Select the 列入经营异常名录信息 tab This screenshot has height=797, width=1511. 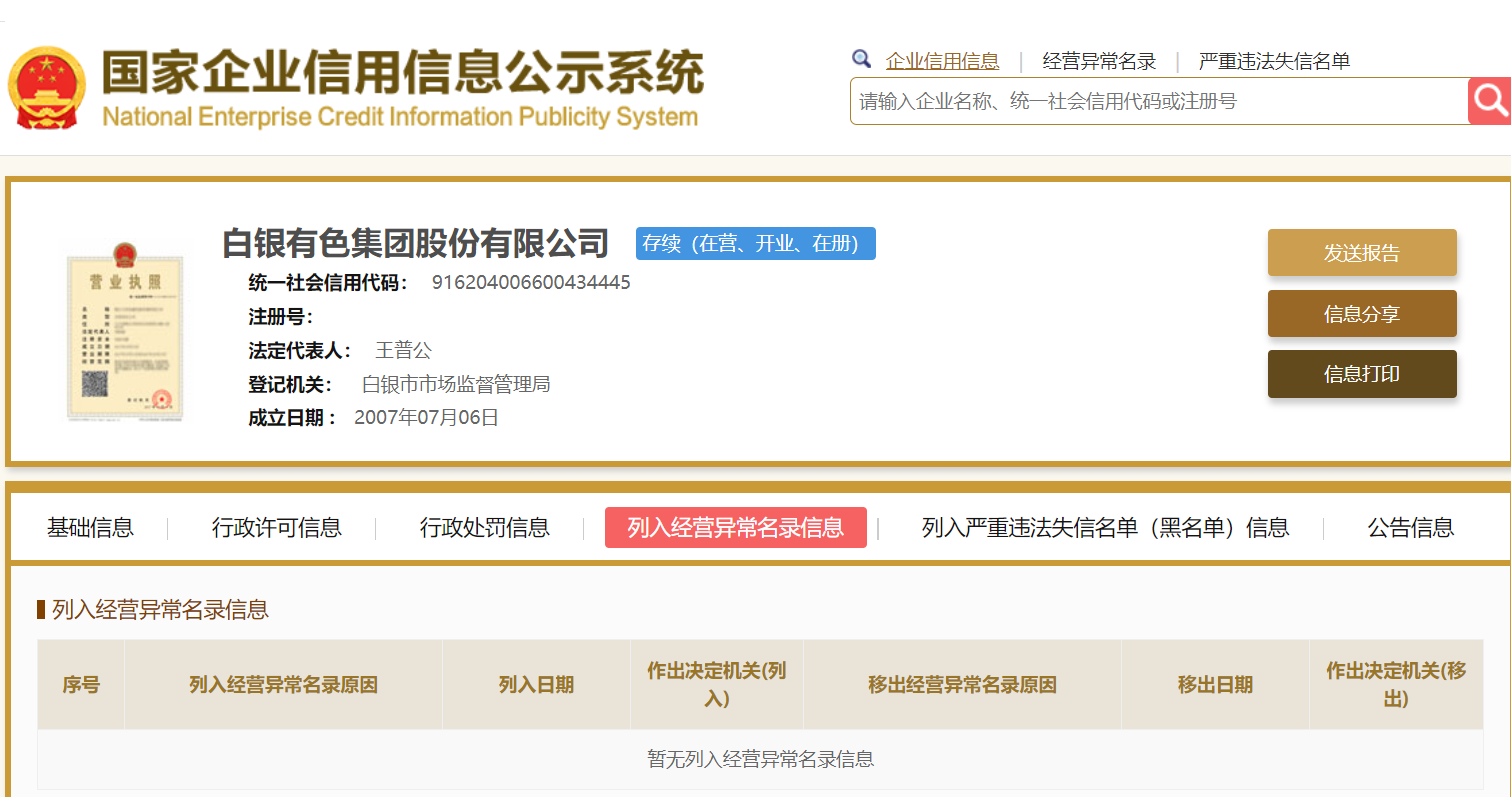tap(736, 527)
